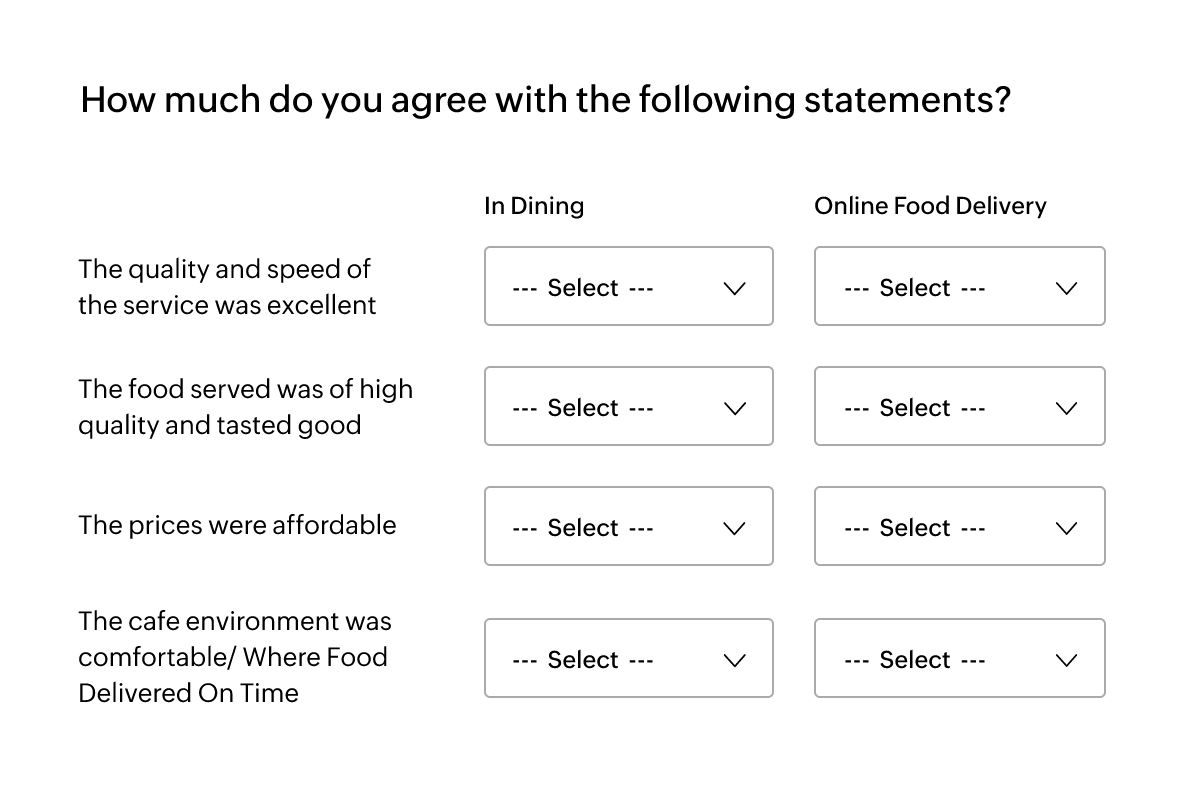The height and width of the screenshot is (788, 1184).
Task: Click chevron arrow for In Dining food quality
Action: point(734,408)
